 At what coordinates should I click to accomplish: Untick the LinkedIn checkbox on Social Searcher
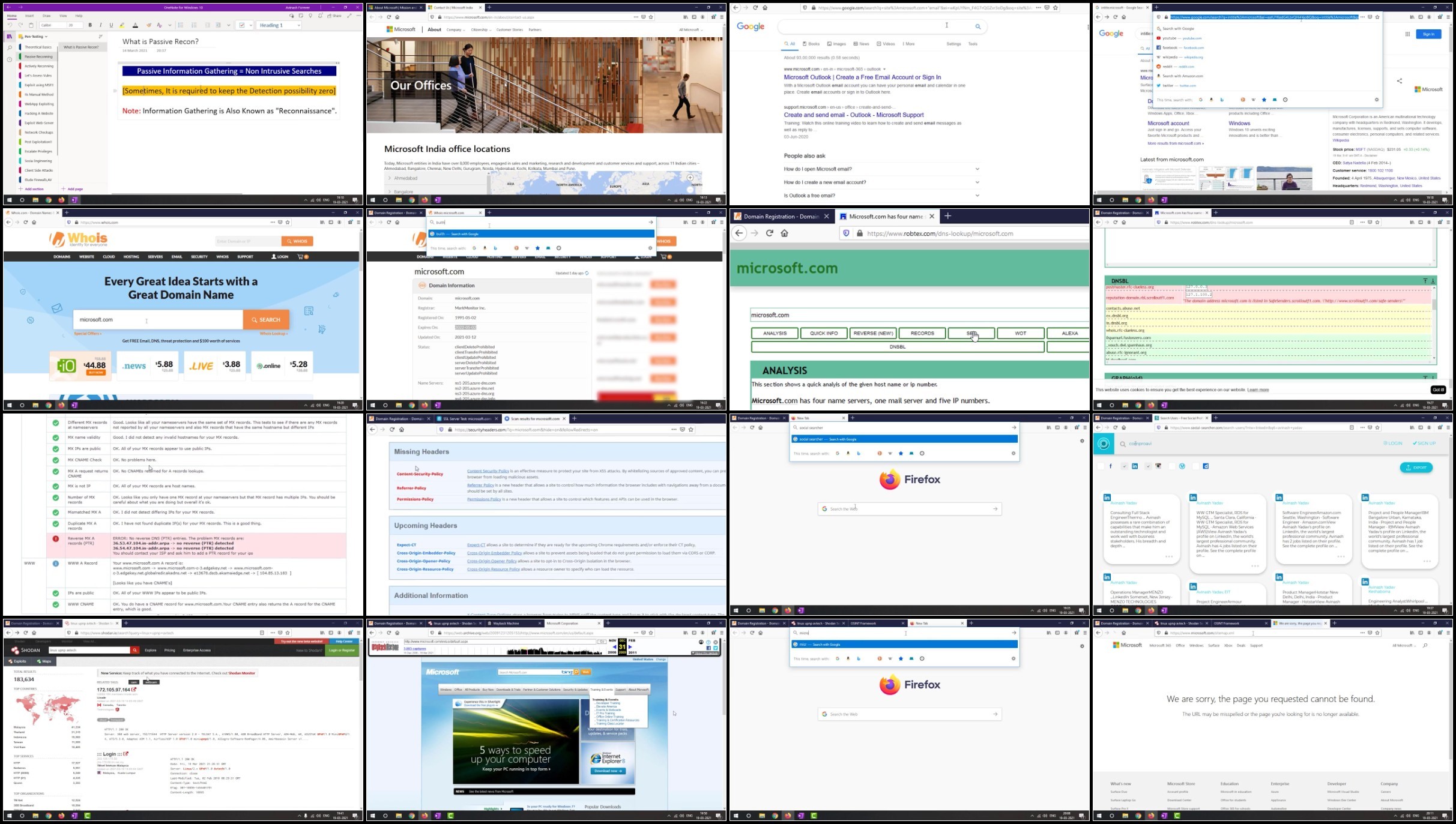[1124, 466]
